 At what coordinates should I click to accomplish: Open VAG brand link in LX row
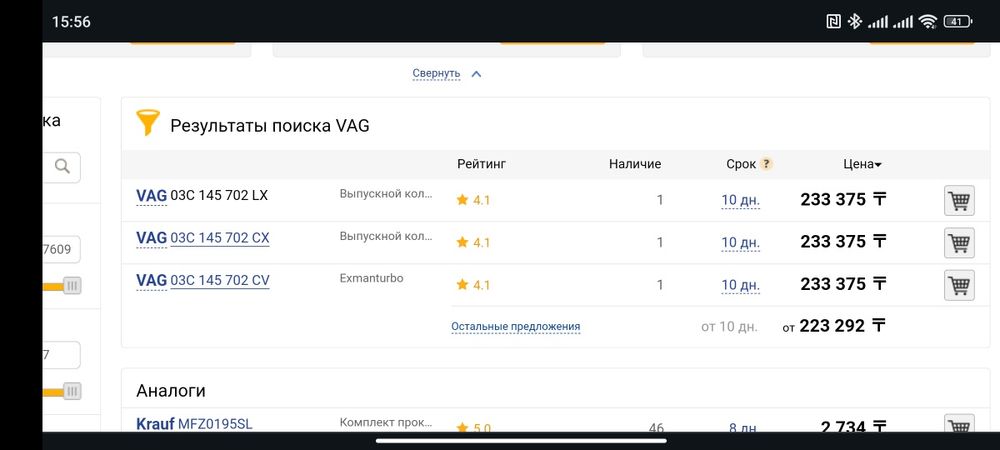pos(151,196)
